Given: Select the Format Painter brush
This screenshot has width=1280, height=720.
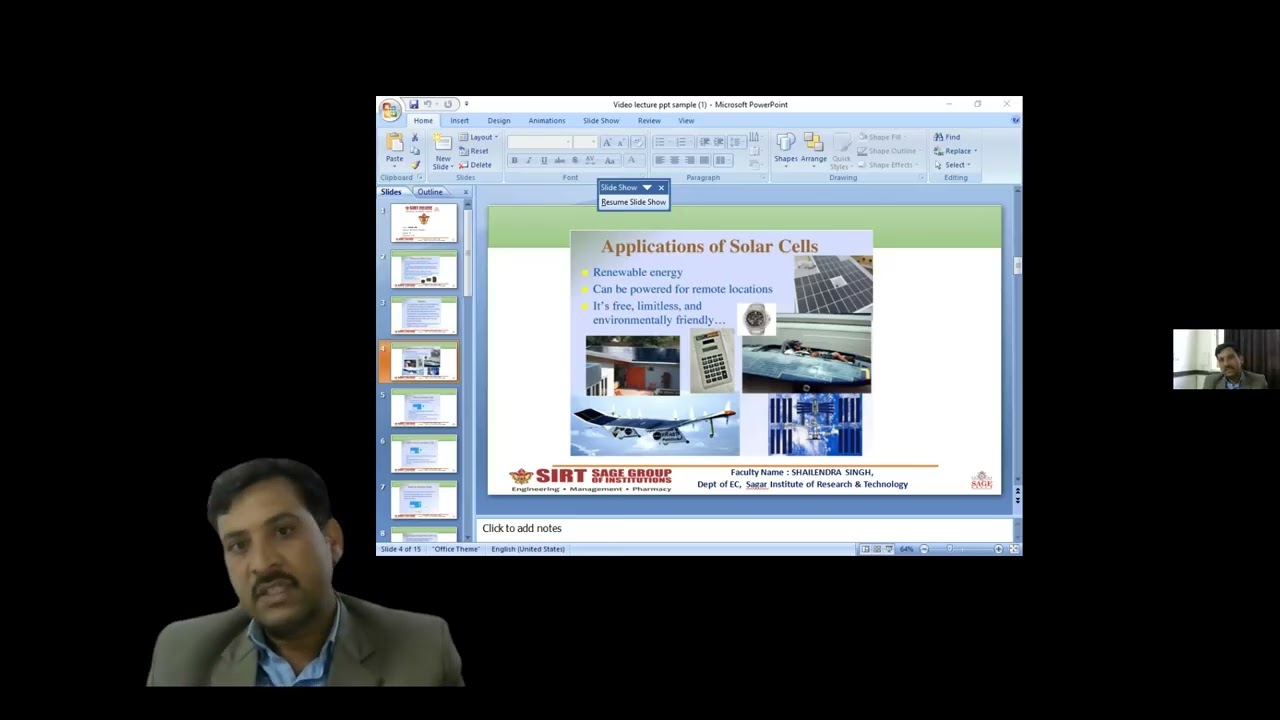Looking at the screenshot, I should tap(415, 164).
